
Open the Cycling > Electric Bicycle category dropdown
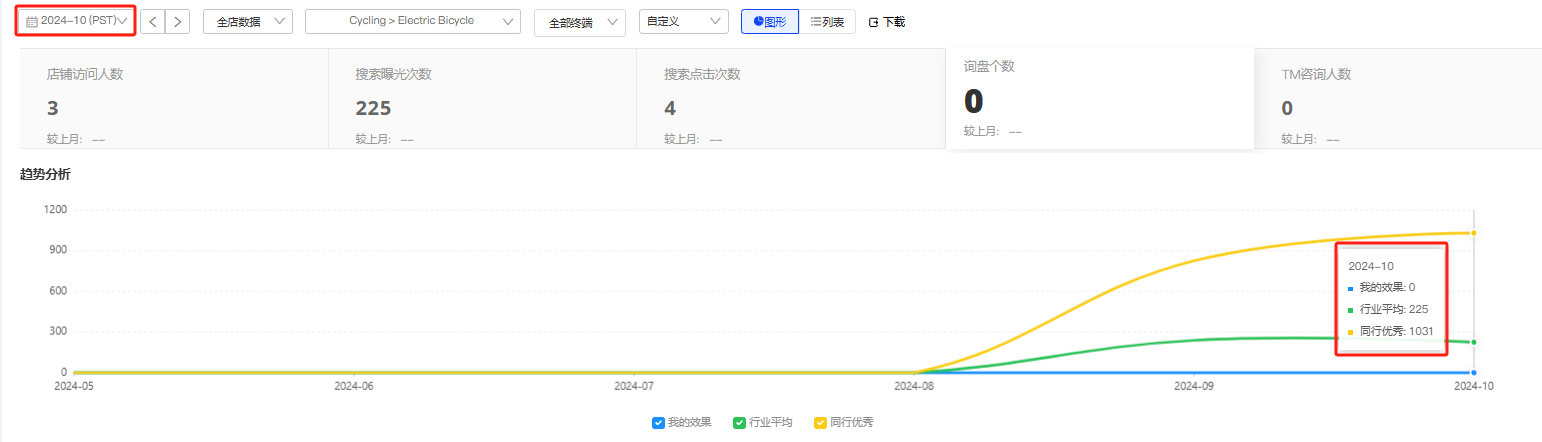pos(412,22)
